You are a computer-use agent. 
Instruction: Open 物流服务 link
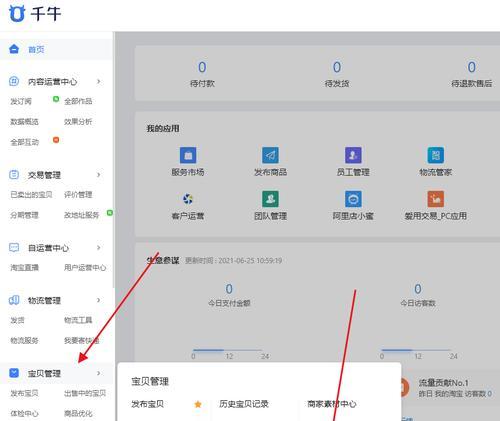[24, 341]
